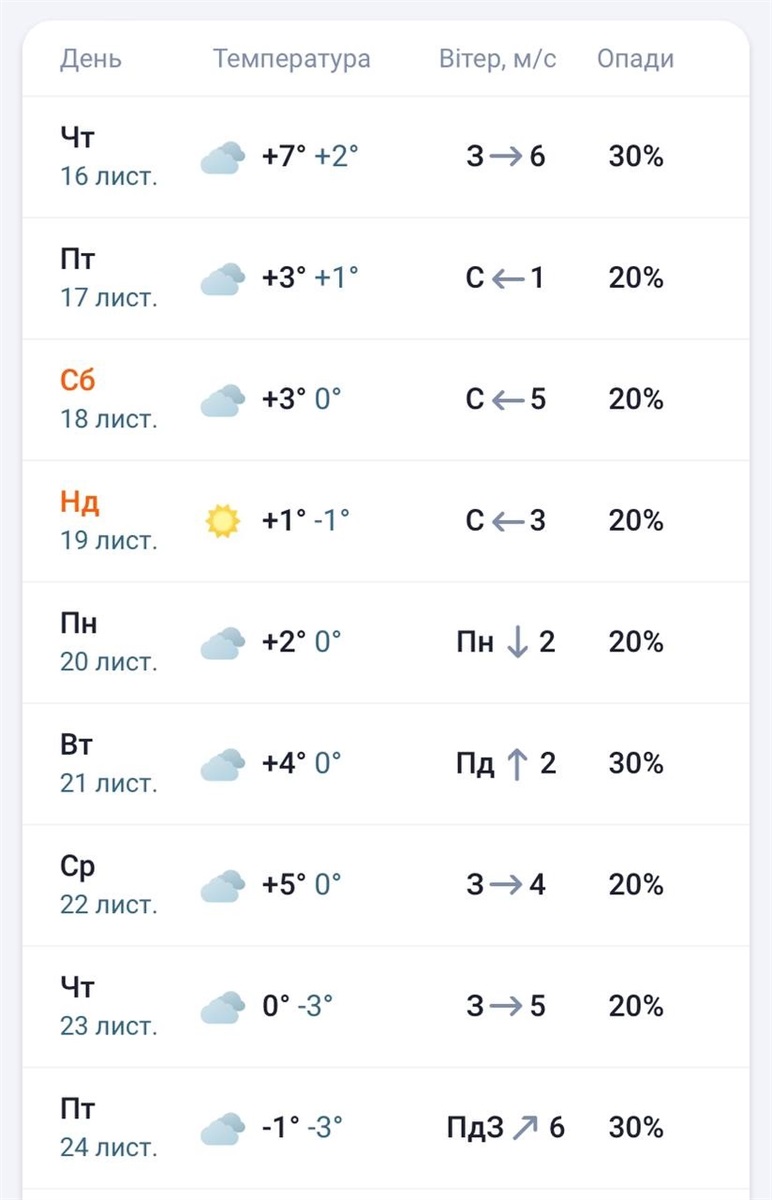Click the up wind arrow on Вт 21 лист.

(x=517, y=764)
